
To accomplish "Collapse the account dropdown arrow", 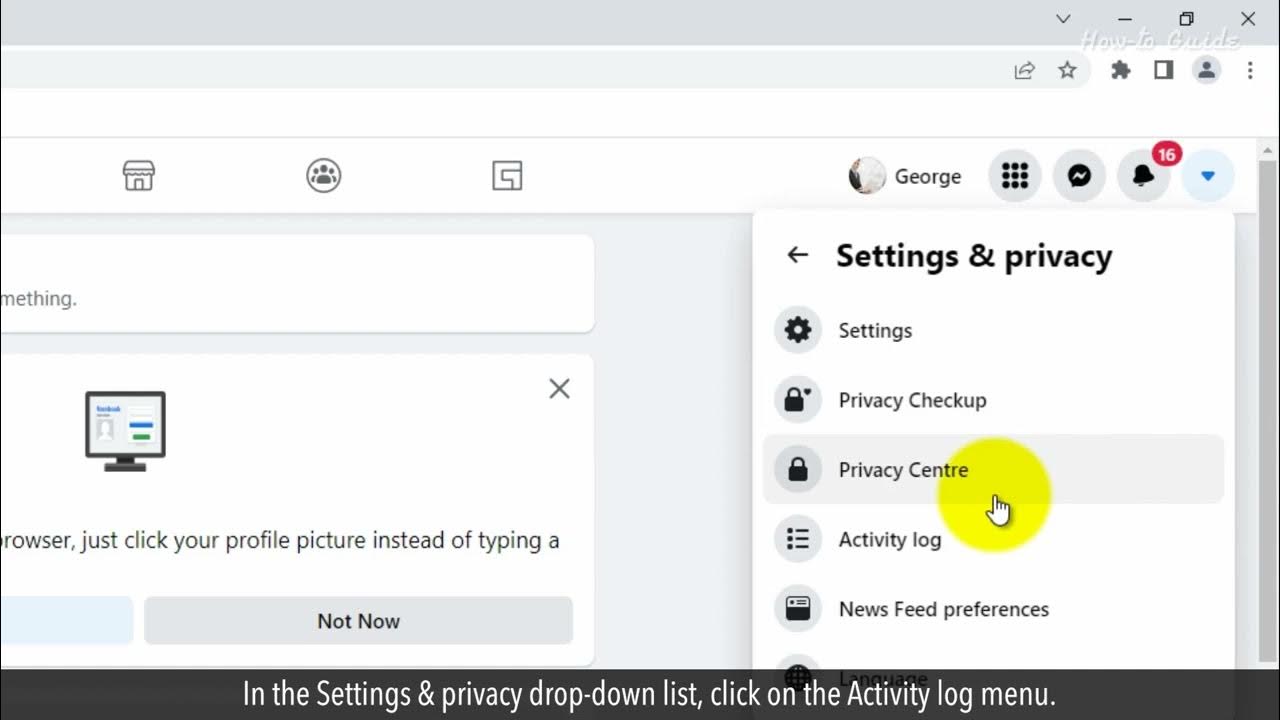I will pos(1207,176).
